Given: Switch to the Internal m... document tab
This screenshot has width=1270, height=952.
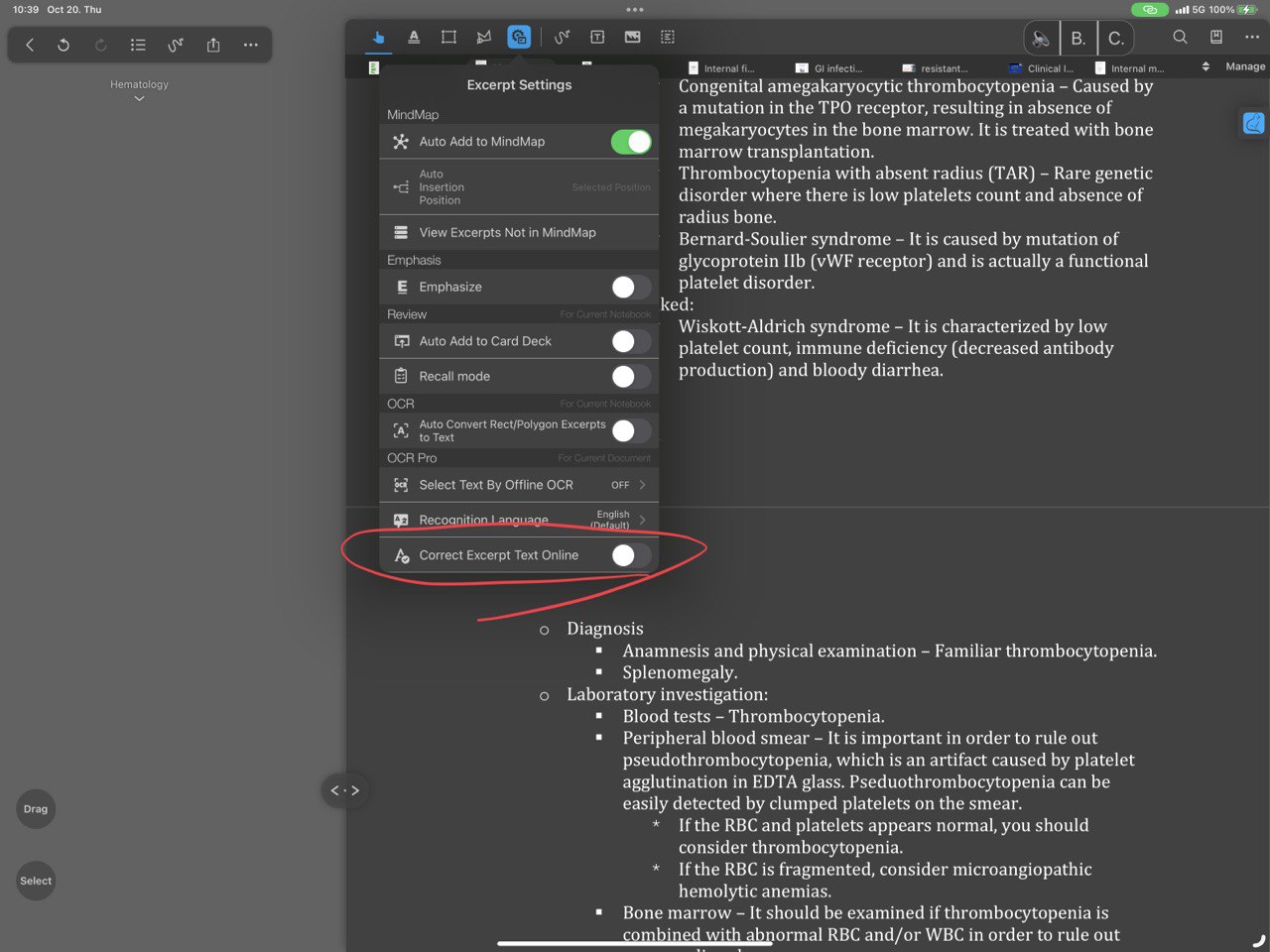Looking at the screenshot, I should [1130, 68].
